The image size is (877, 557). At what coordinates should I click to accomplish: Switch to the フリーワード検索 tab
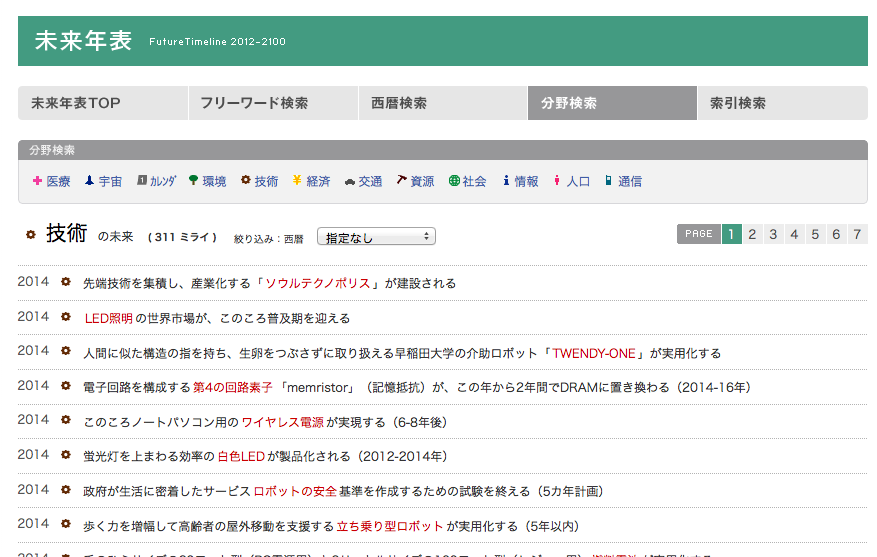(273, 103)
